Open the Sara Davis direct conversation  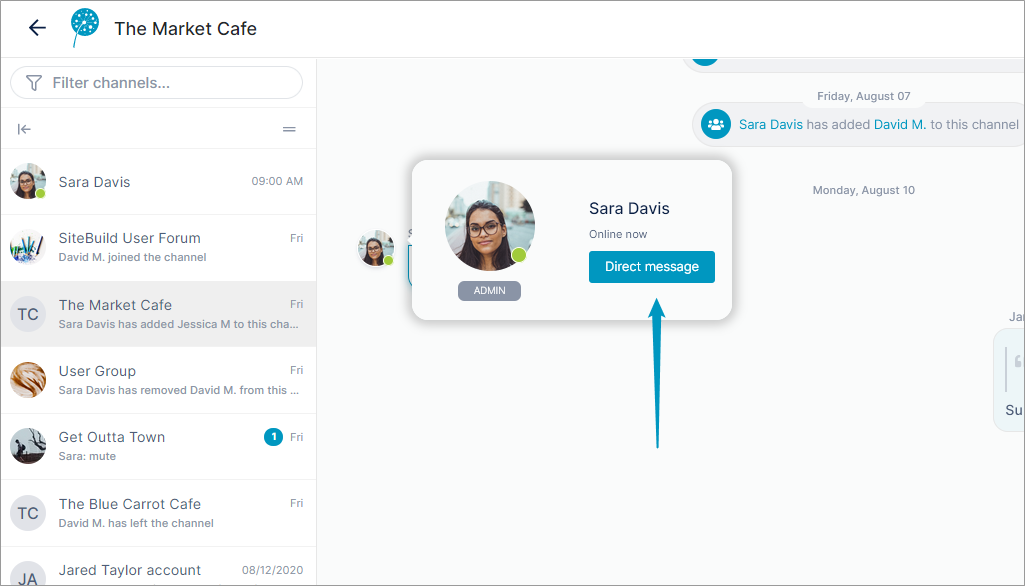(158, 182)
